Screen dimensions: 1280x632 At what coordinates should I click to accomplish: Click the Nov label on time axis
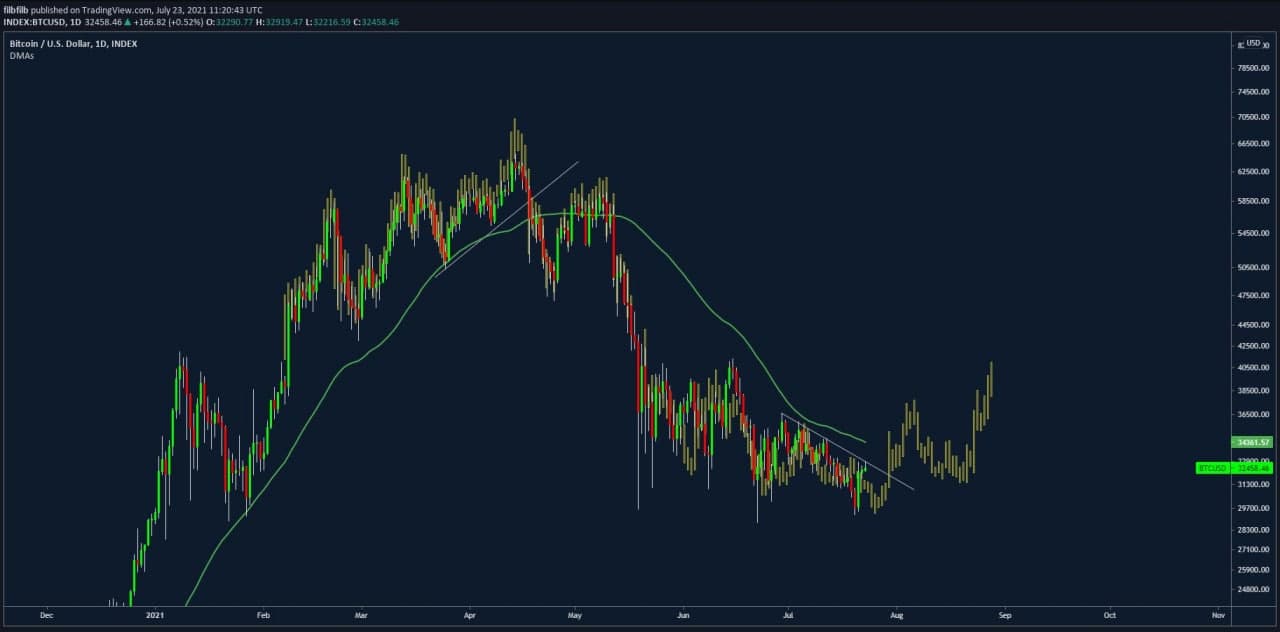(x=1217, y=617)
